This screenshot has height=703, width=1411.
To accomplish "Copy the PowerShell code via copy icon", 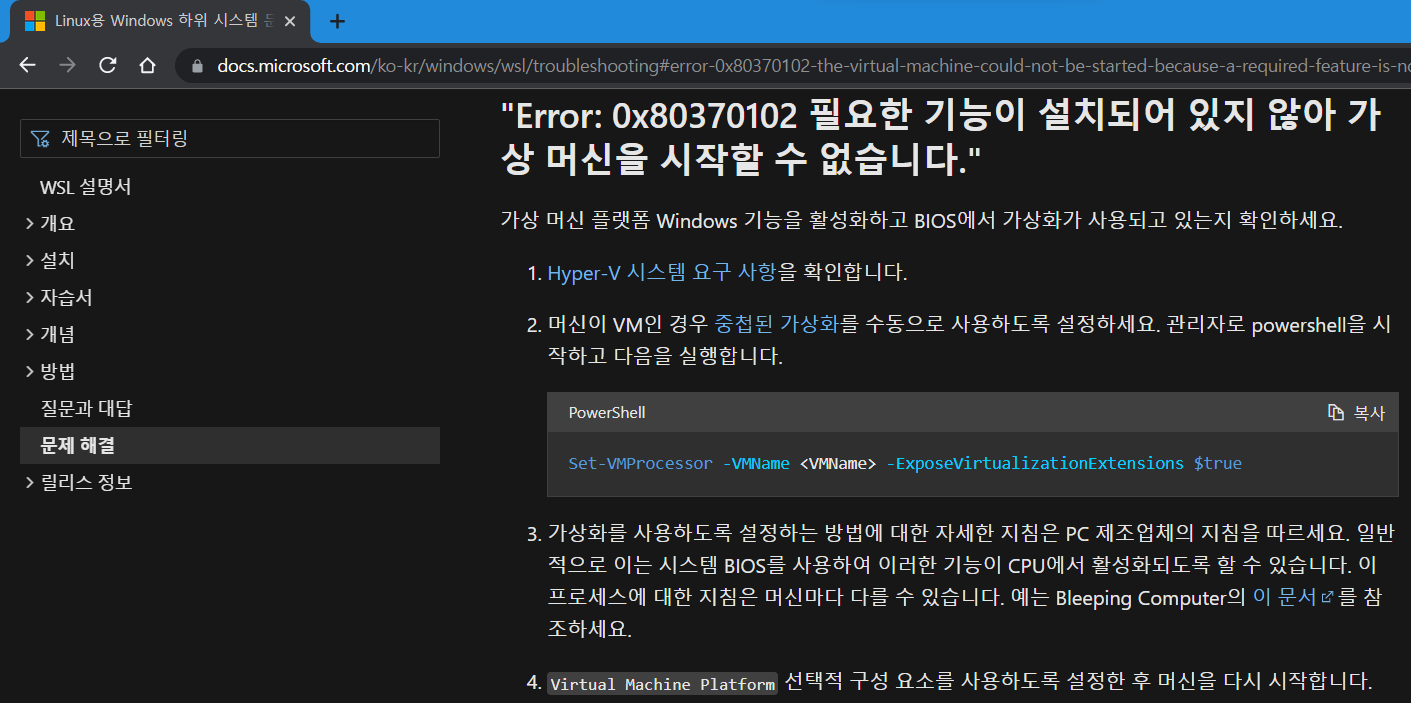I will point(1335,413).
